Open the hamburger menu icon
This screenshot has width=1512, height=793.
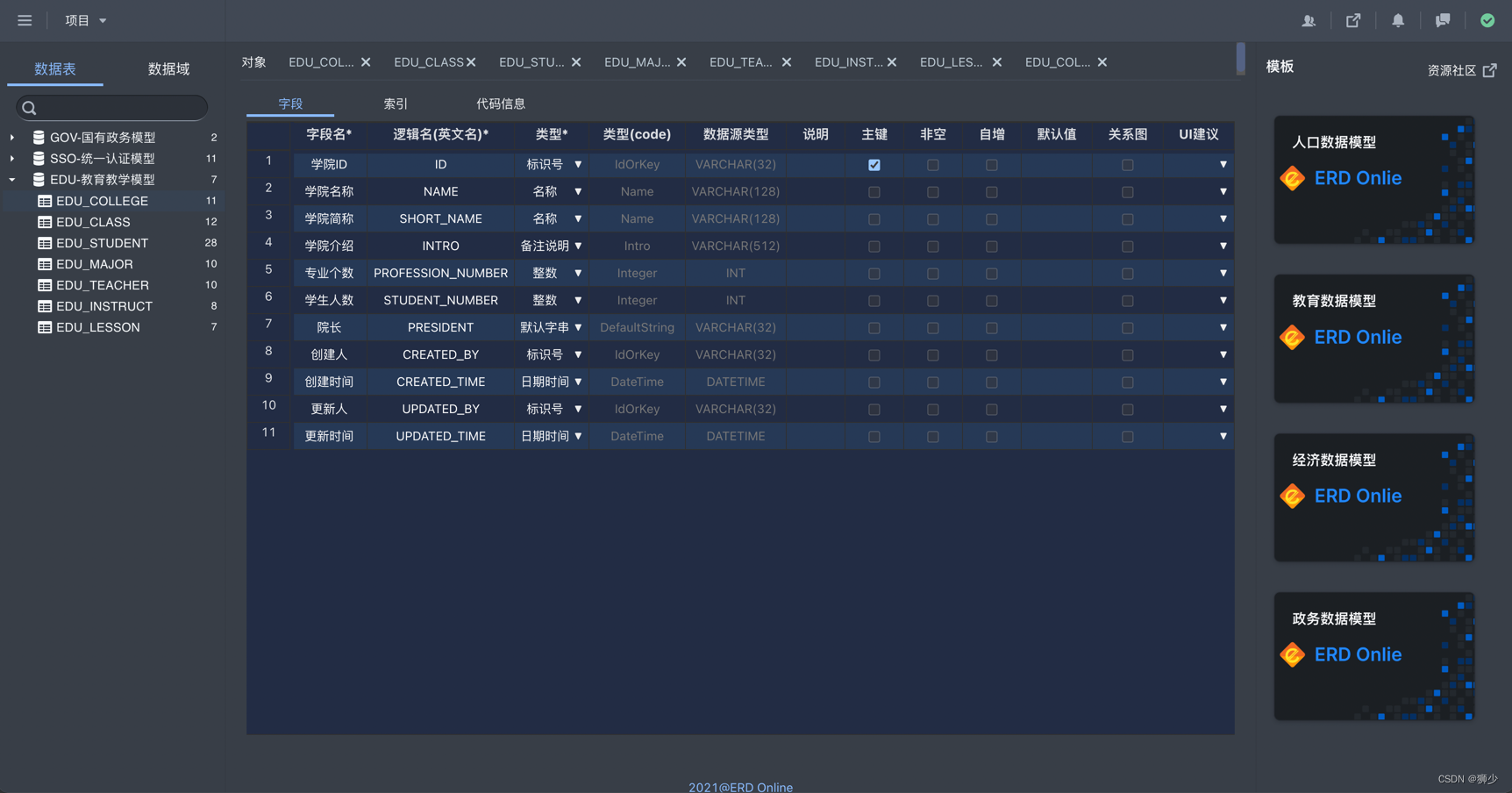pyautogui.click(x=25, y=20)
